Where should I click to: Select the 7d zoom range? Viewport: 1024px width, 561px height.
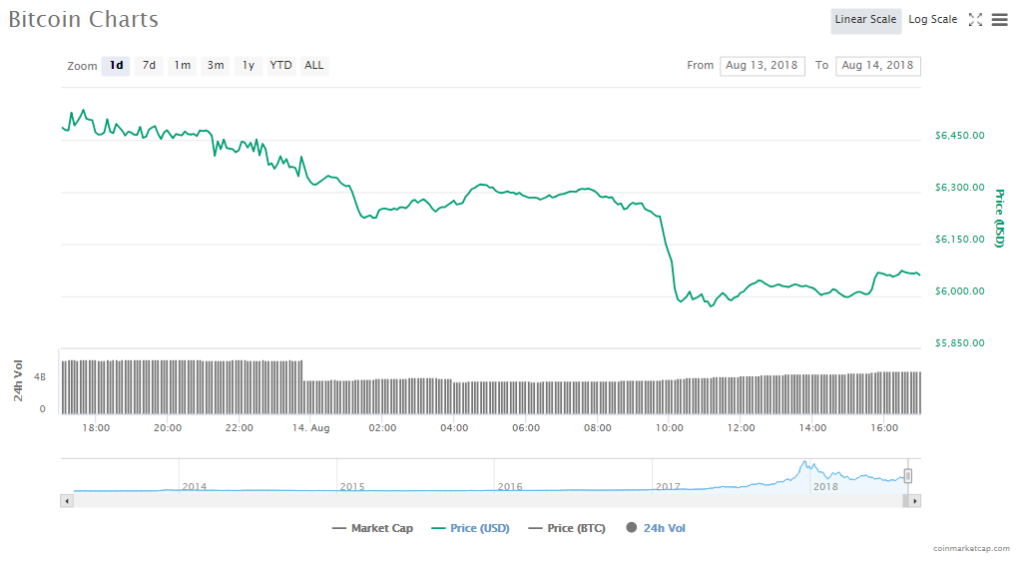point(149,66)
